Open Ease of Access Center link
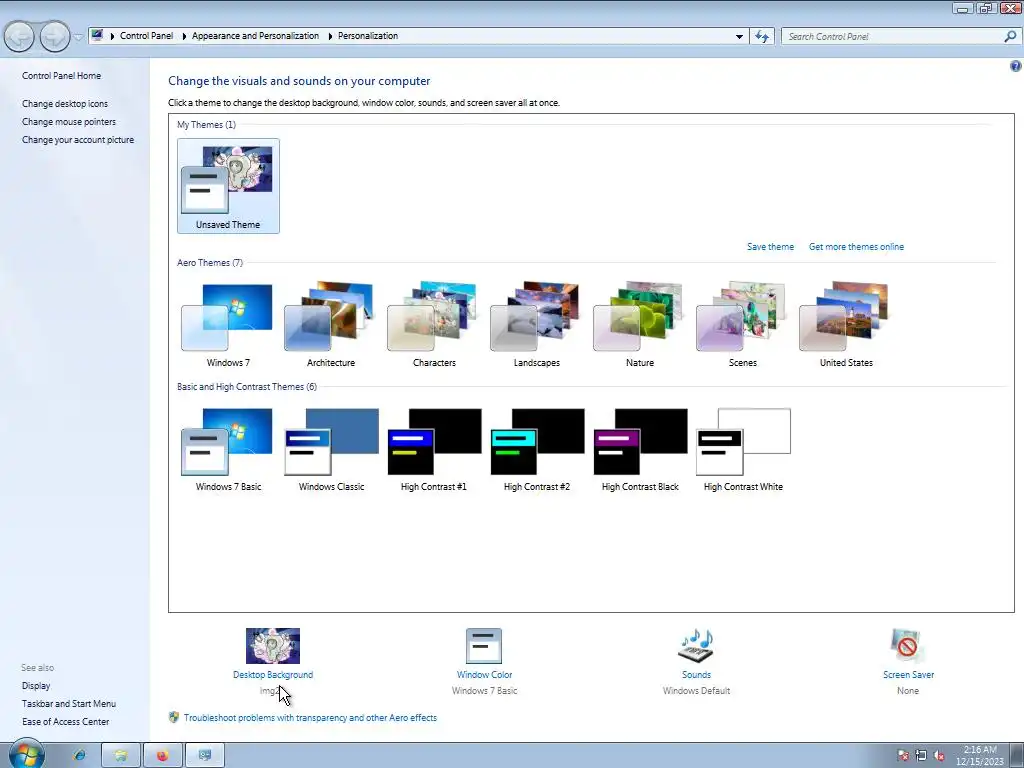1024x768 pixels. coord(65,722)
